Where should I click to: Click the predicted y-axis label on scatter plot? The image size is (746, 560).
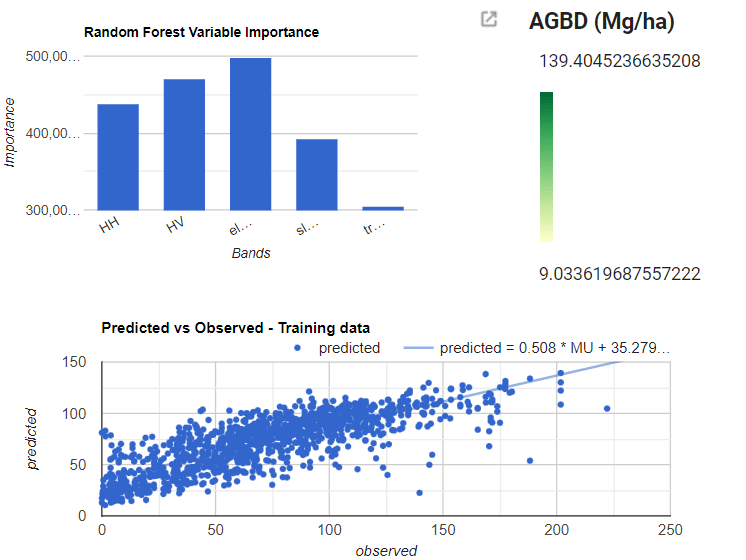point(33,439)
